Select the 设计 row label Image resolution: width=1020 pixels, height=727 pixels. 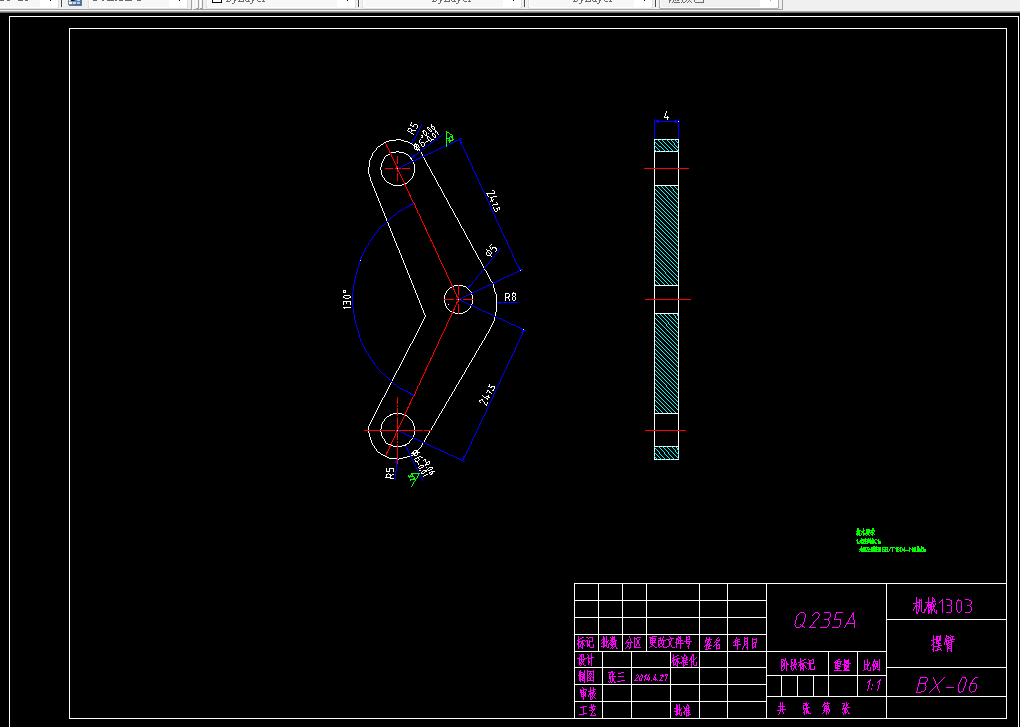(586, 659)
